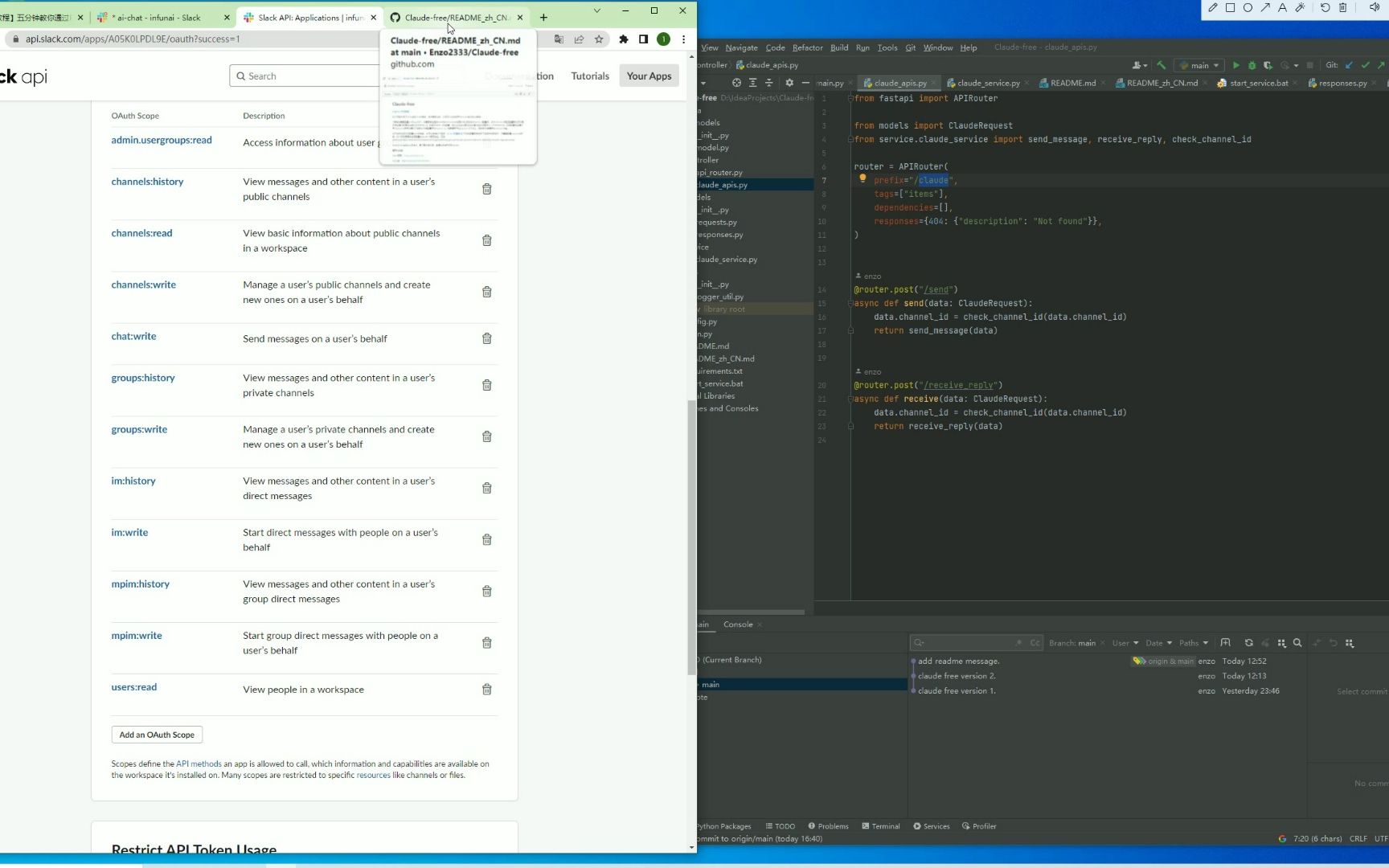Remove the channels:read scope via trash icon
This screenshot has height=868, width=1389.
tap(486, 240)
